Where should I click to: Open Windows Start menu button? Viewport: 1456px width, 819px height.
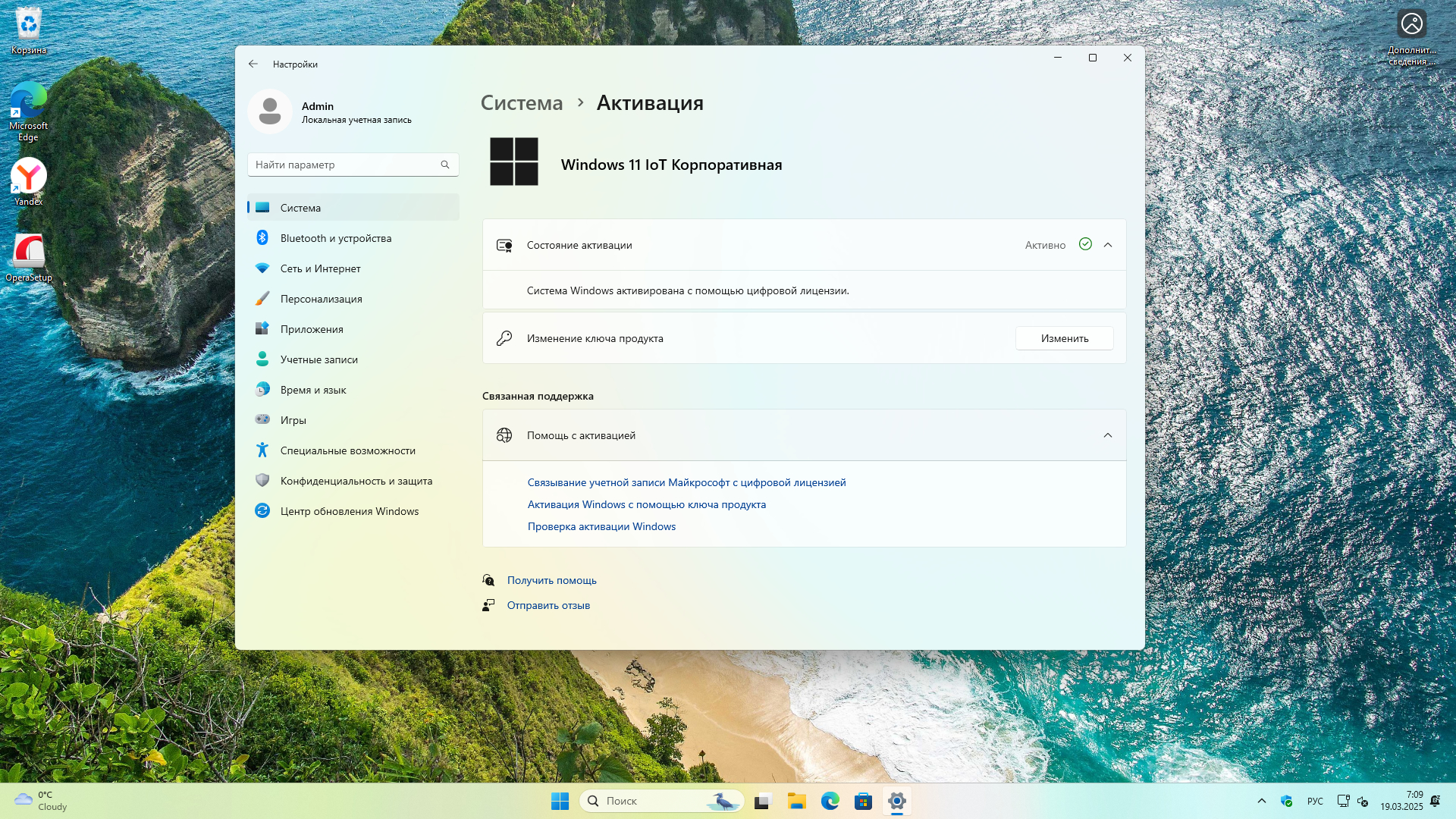pos(560,801)
